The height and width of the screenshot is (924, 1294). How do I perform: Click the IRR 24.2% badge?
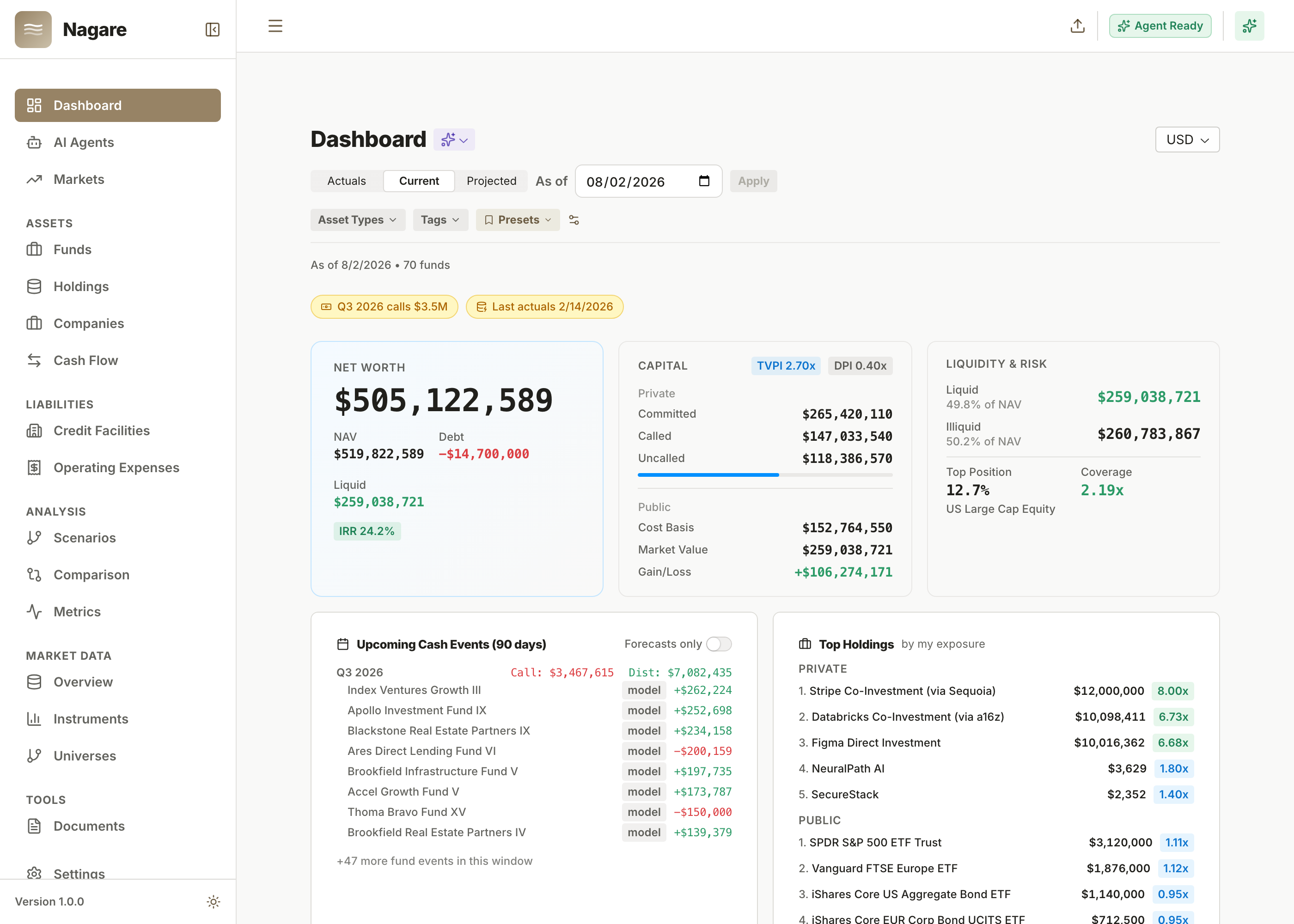click(x=367, y=531)
